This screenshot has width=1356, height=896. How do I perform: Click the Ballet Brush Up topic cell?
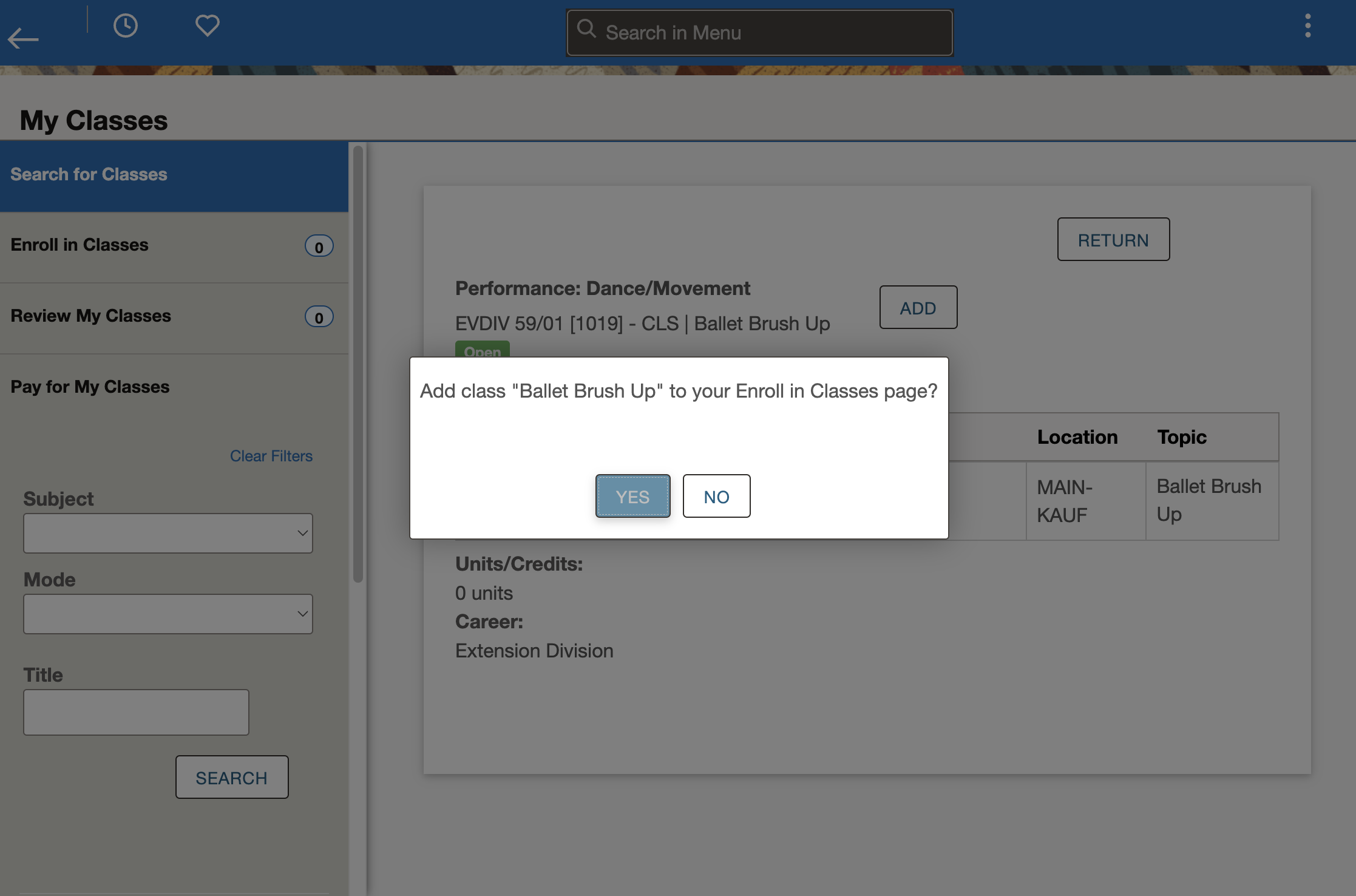tap(1212, 501)
